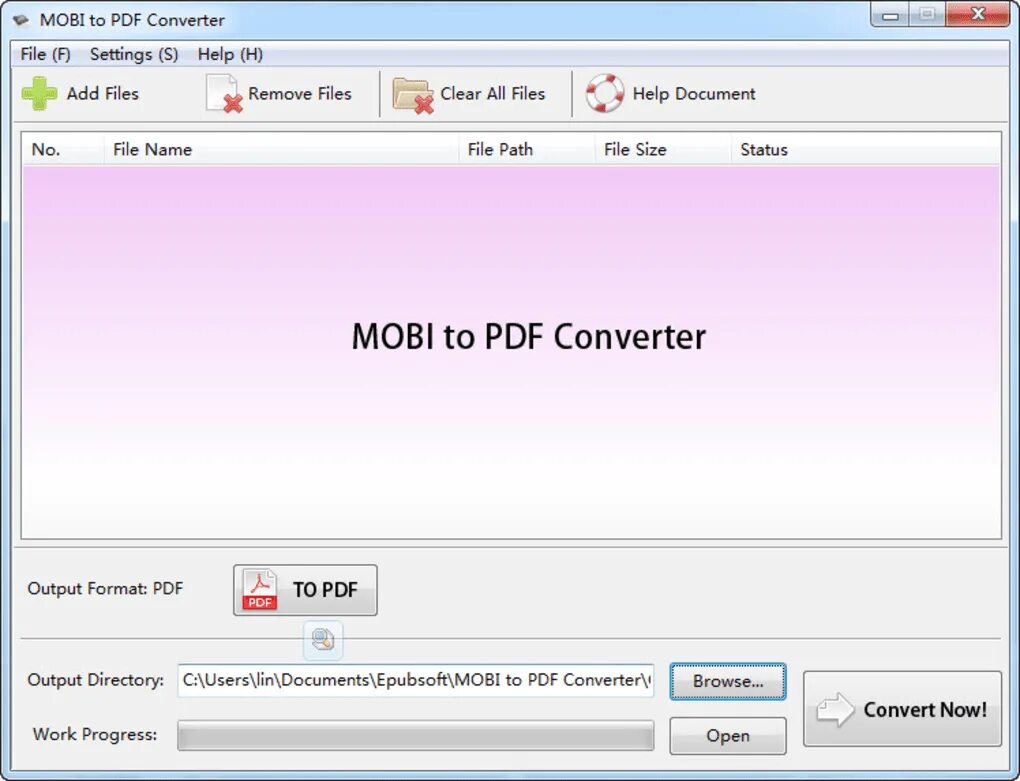
Task: Click the lifebuoy Help Document icon
Action: (x=605, y=93)
